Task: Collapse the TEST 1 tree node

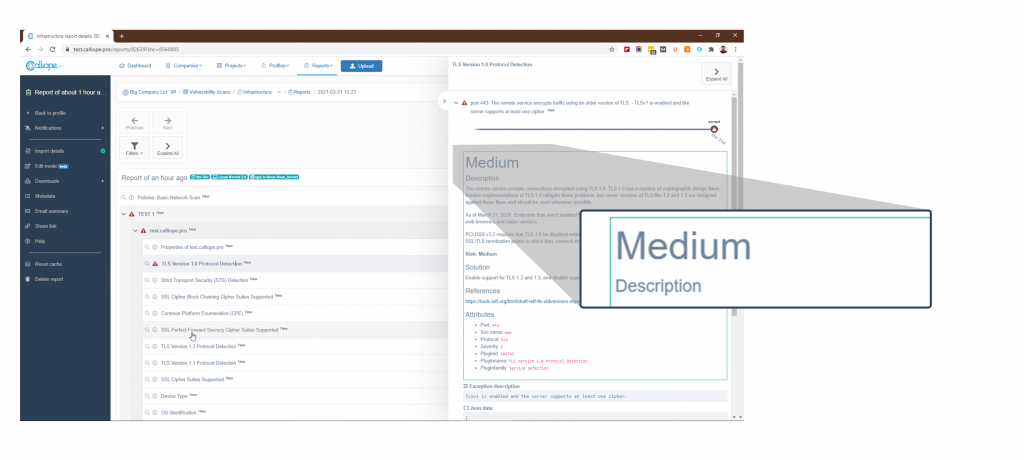Action: tap(124, 214)
